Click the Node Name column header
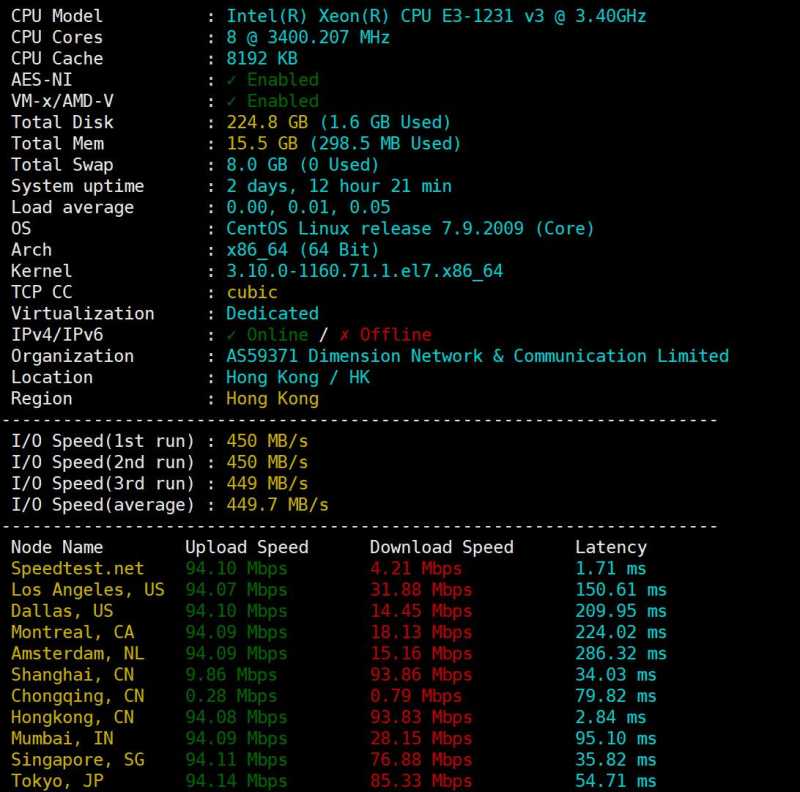Viewport: 800px width, 792px height. point(57,548)
